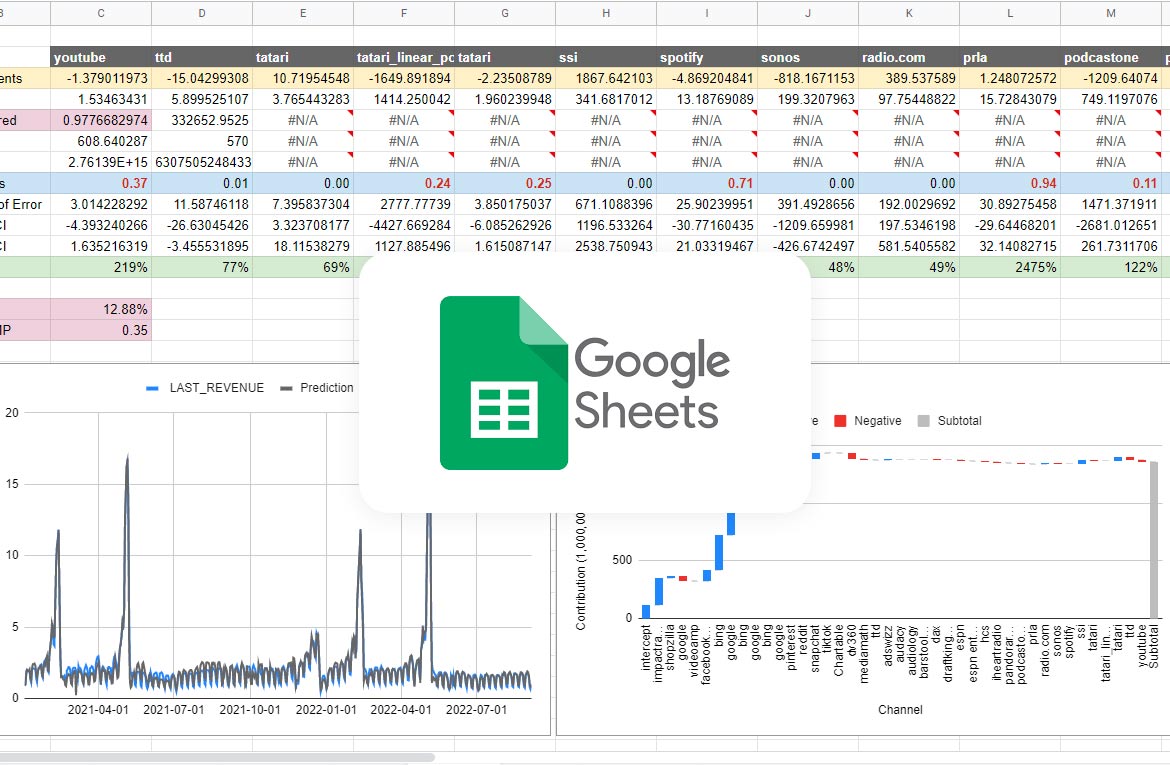1170x765 pixels.
Task: Select column C header
Action: pos(101,13)
